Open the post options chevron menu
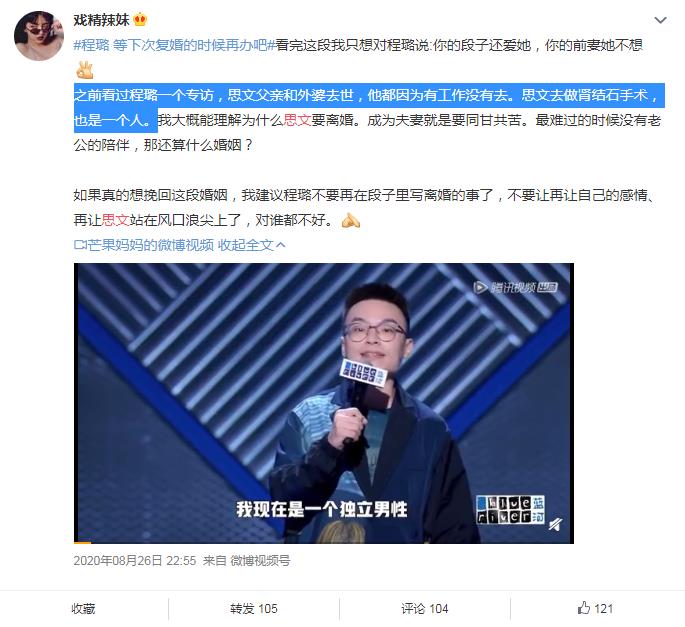 click(x=660, y=20)
